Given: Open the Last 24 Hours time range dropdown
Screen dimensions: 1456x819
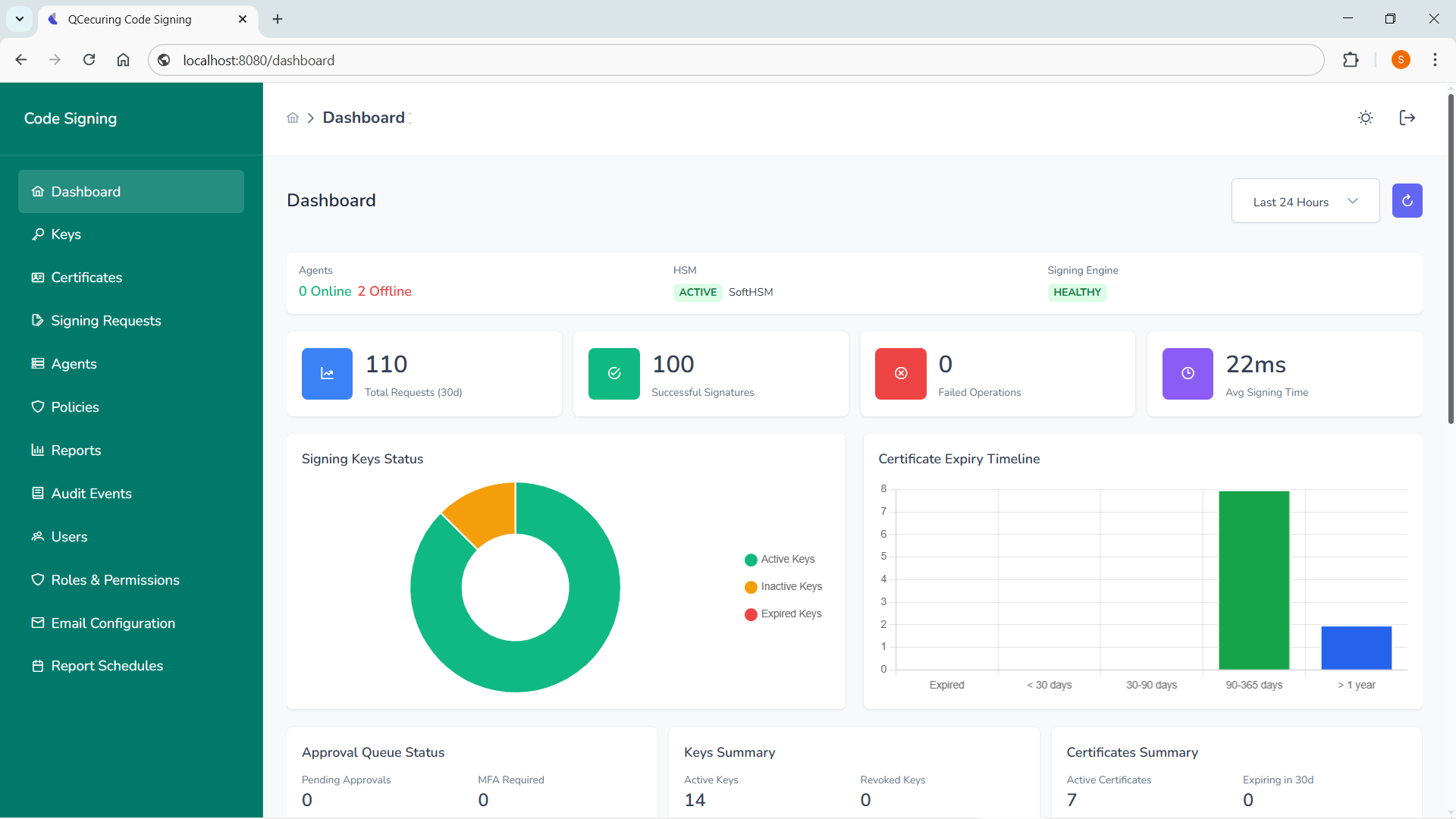Looking at the screenshot, I should tap(1306, 201).
